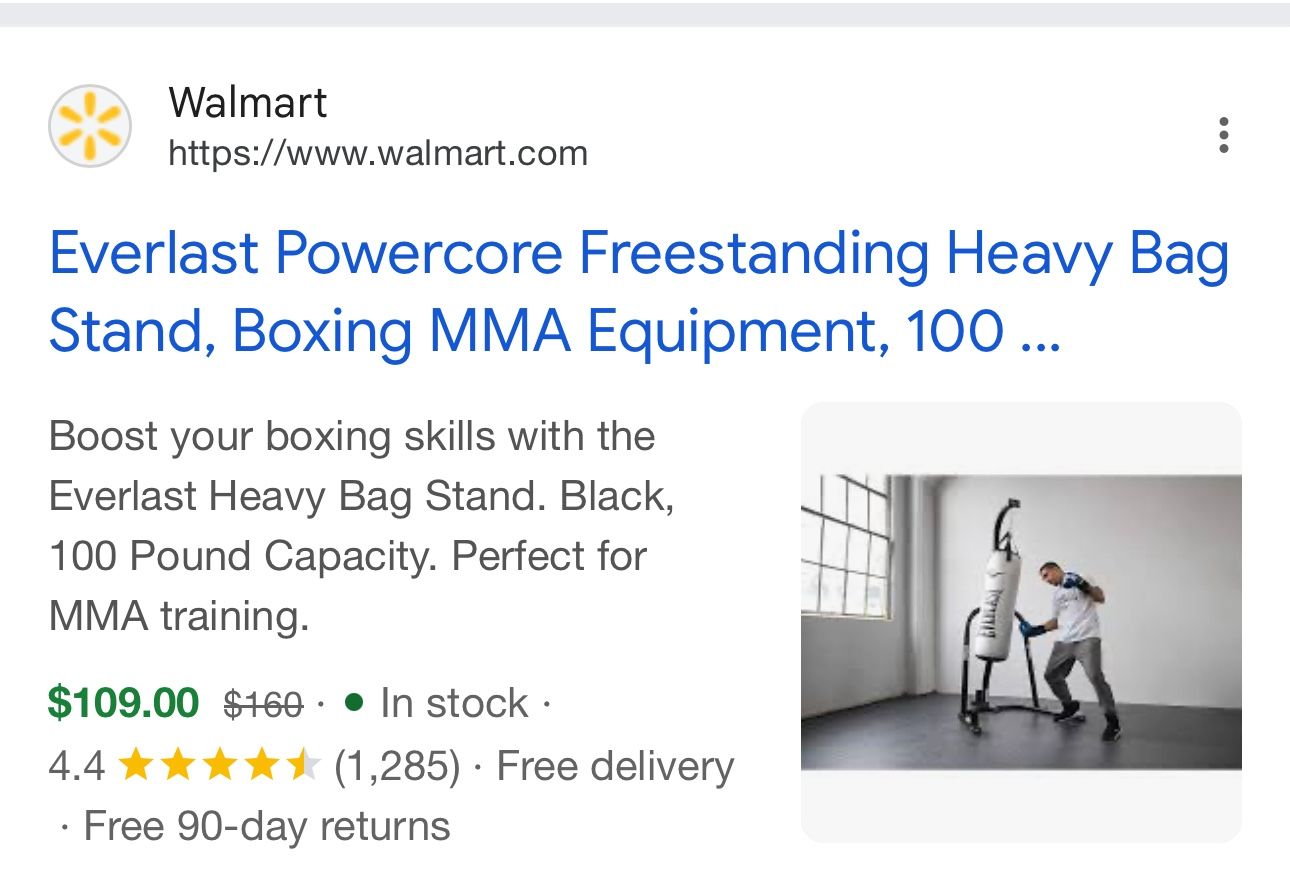Screen dimensions: 1290x881
Task: Click the 4.4 rating number
Action: [x=76, y=767]
